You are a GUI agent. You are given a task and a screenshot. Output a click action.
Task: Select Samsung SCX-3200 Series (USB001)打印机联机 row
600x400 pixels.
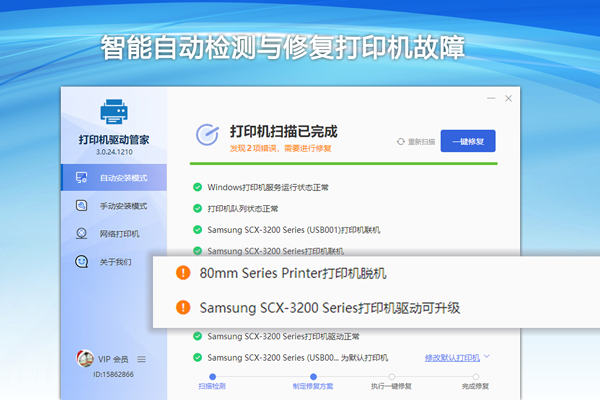pyautogui.click(x=286, y=230)
